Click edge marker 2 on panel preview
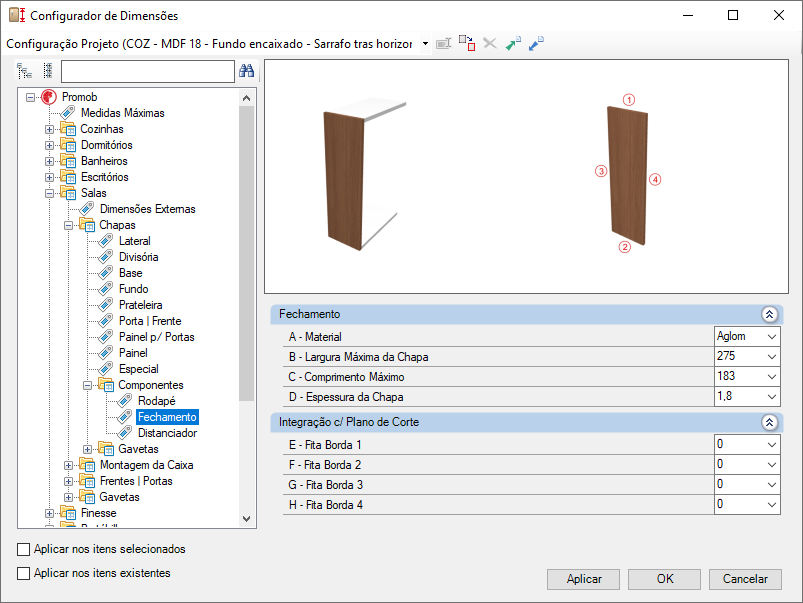This screenshot has height=603, width=803. click(x=625, y=247)
